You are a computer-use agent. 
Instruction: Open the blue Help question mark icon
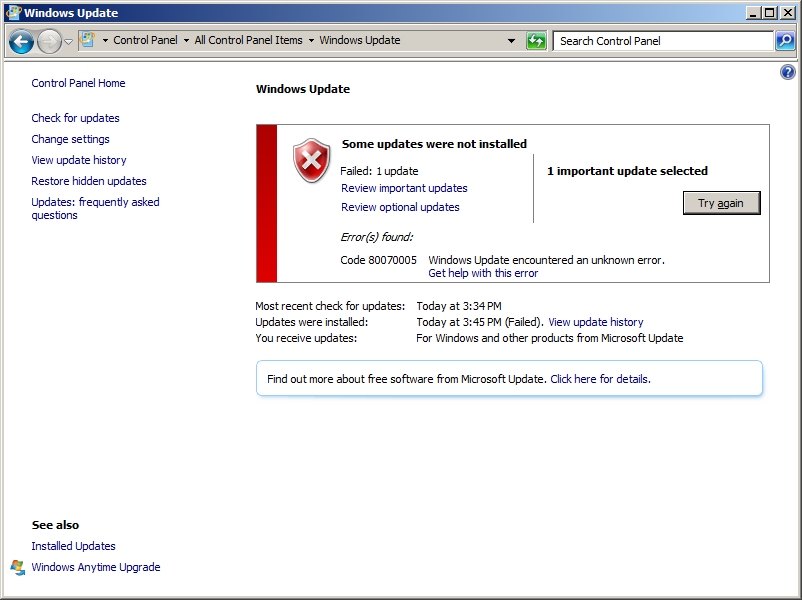pyautogui.click(x=788, y=72)
